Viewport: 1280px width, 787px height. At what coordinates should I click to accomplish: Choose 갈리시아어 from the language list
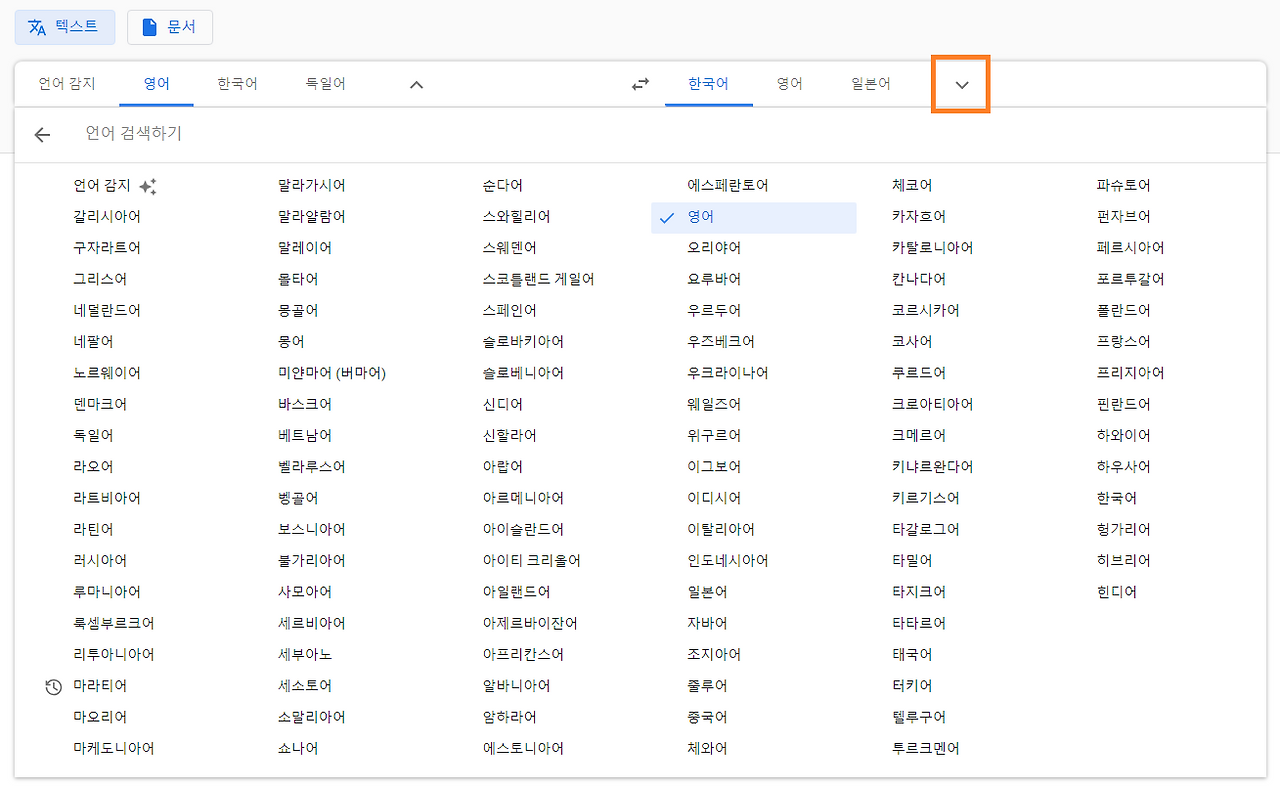[x=107, y=217]
